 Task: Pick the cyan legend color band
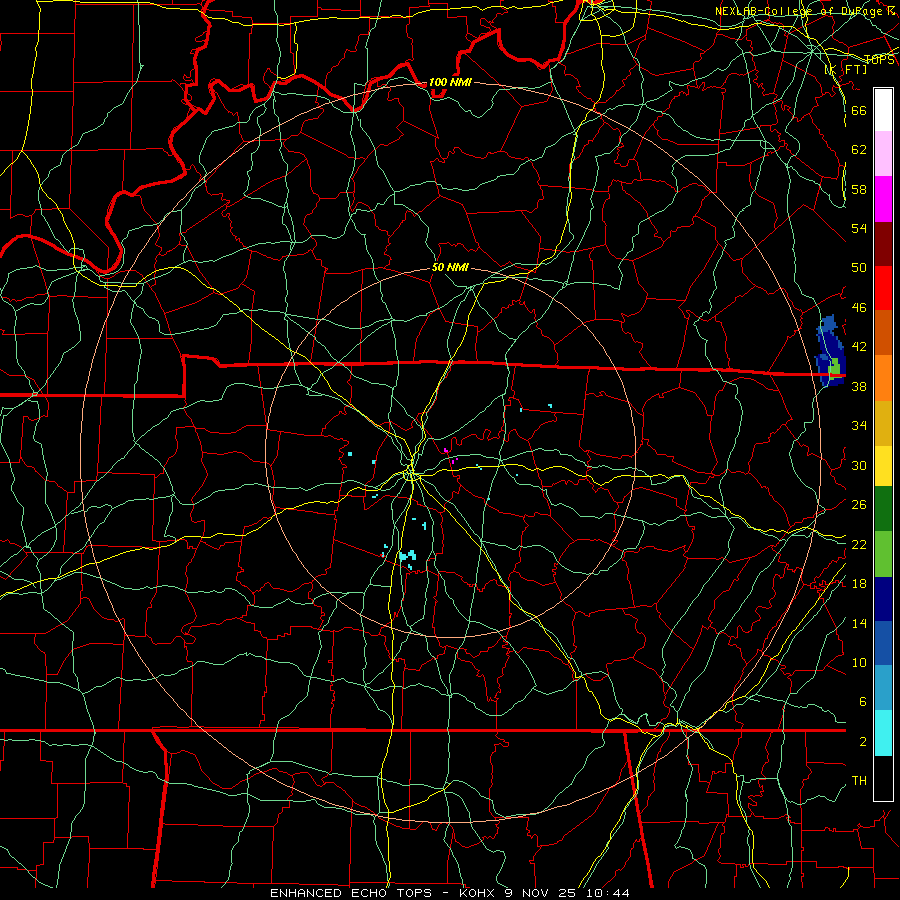(883, 733)
